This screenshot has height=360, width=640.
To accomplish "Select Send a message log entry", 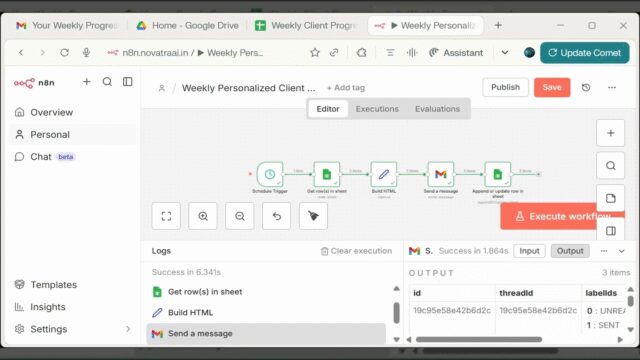I will (266, 333).
